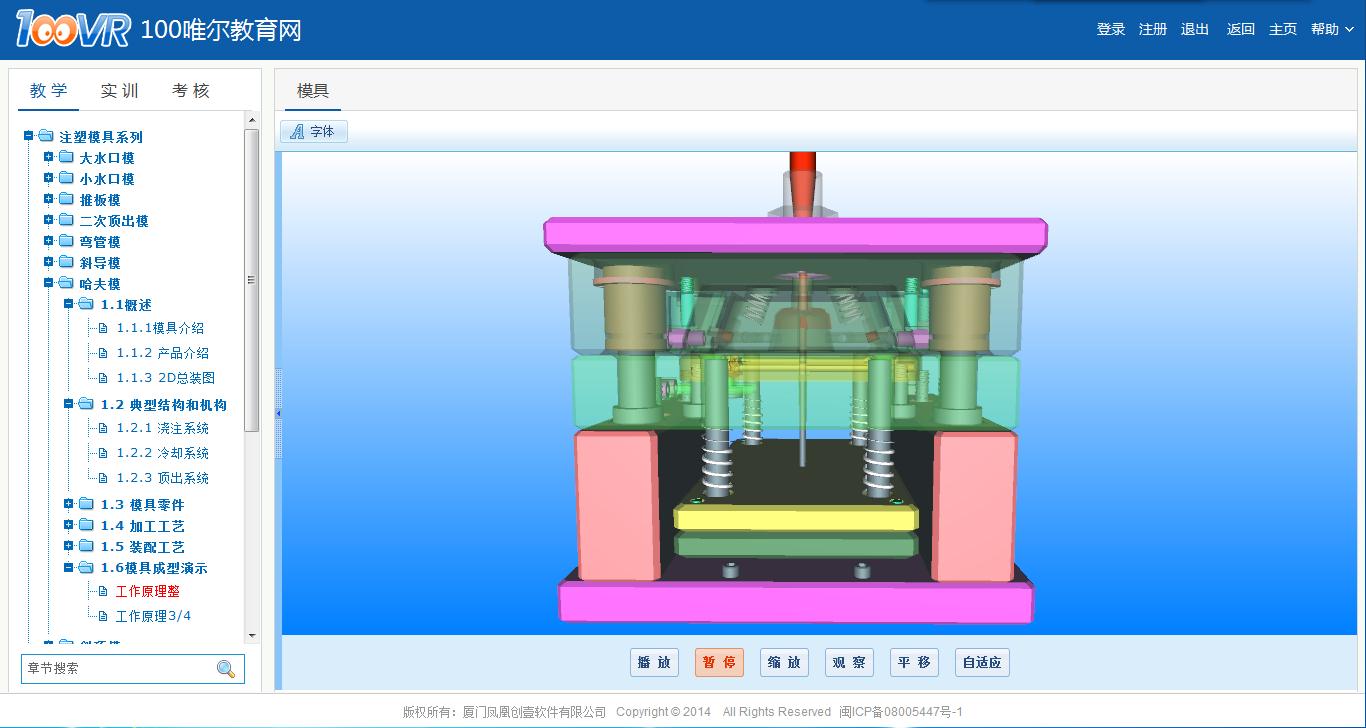
Task: Click the 大水口模 folder icon
Action: (66, 158)
